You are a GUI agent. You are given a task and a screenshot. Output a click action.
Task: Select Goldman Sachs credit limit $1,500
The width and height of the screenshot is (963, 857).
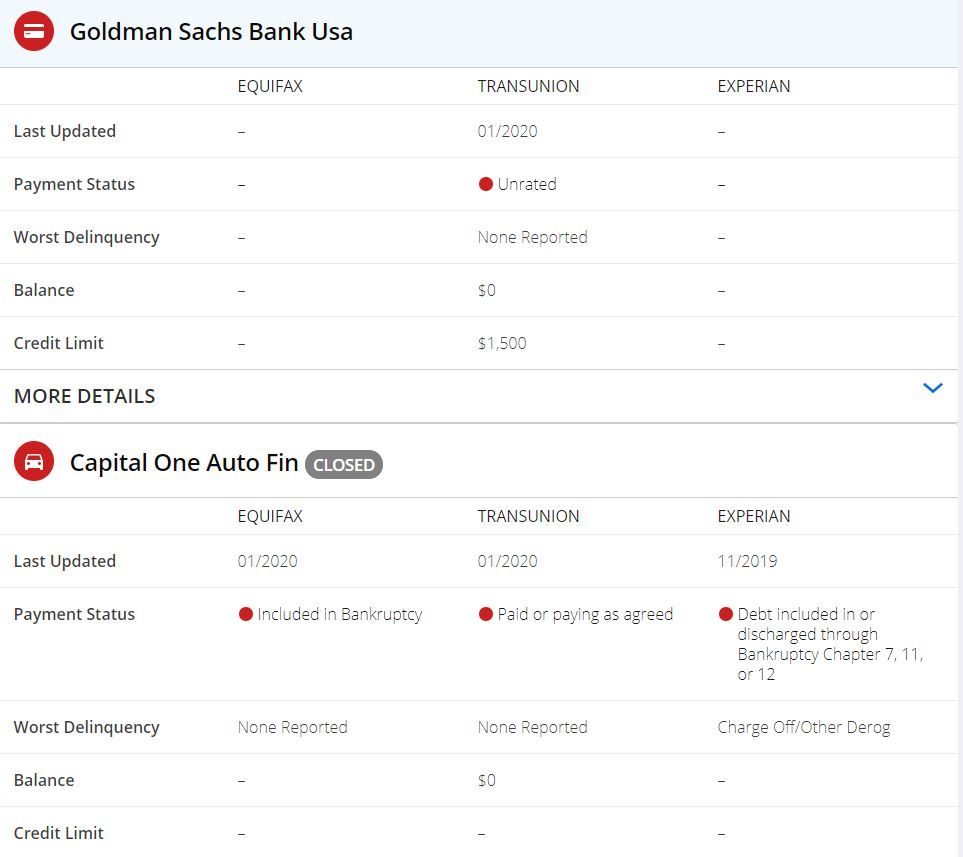[x=502, y=343]
